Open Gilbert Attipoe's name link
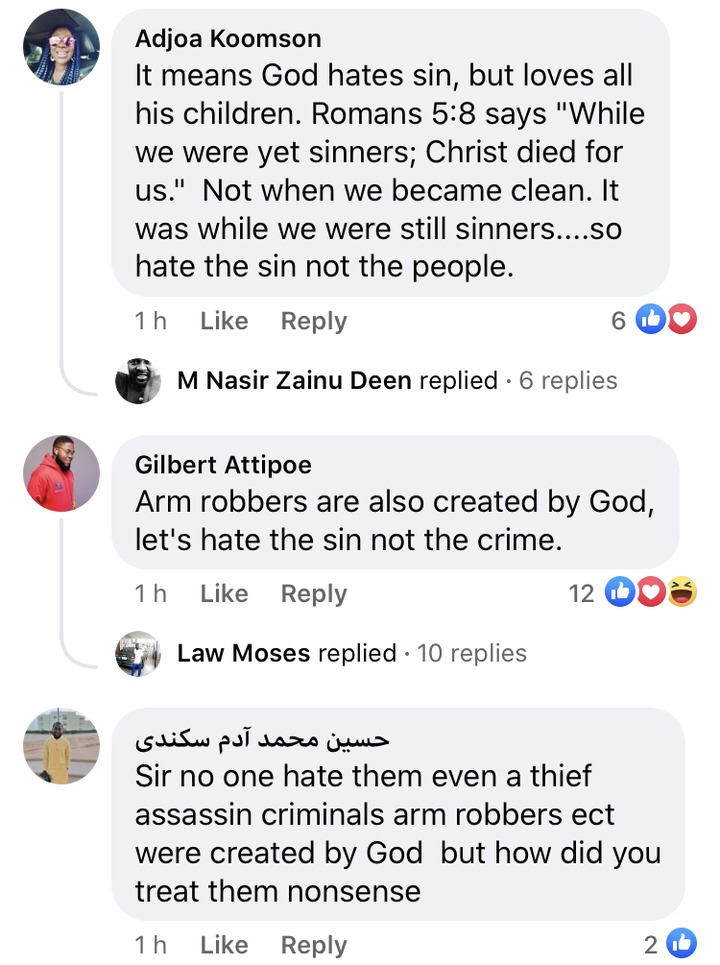 (x=223, y=465)
